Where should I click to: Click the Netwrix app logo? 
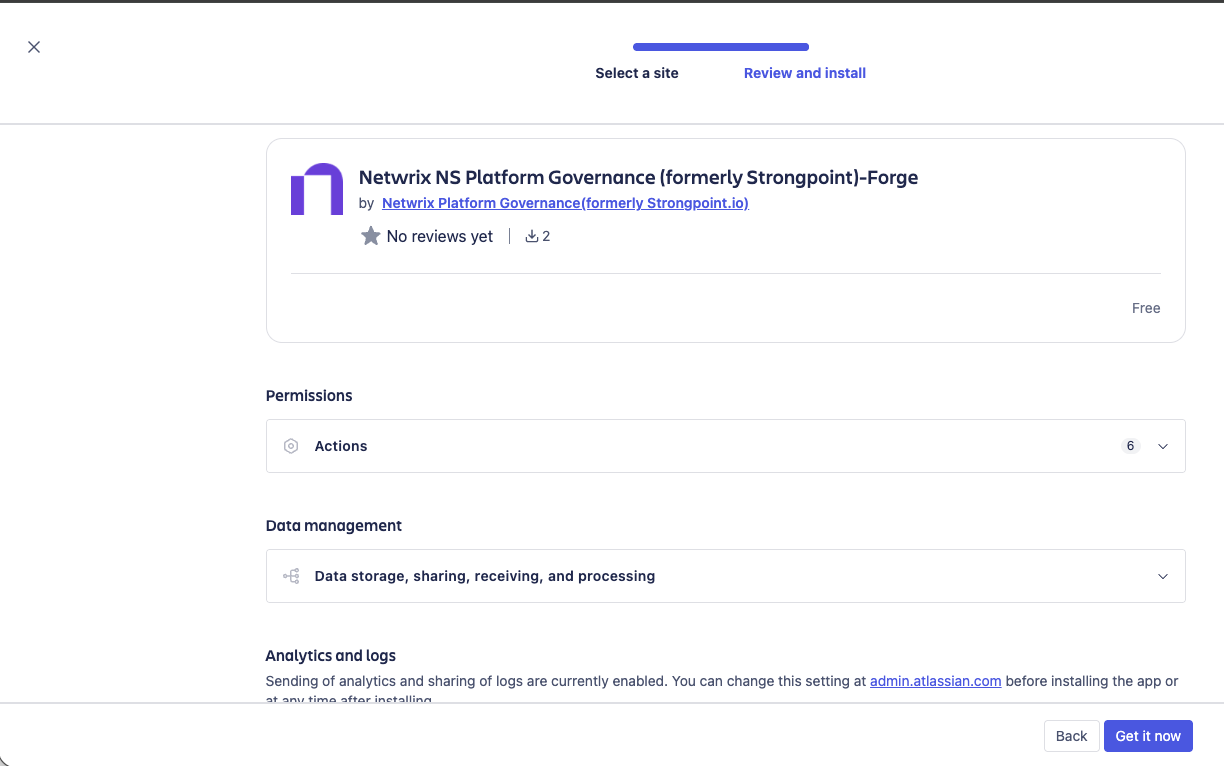316,189
